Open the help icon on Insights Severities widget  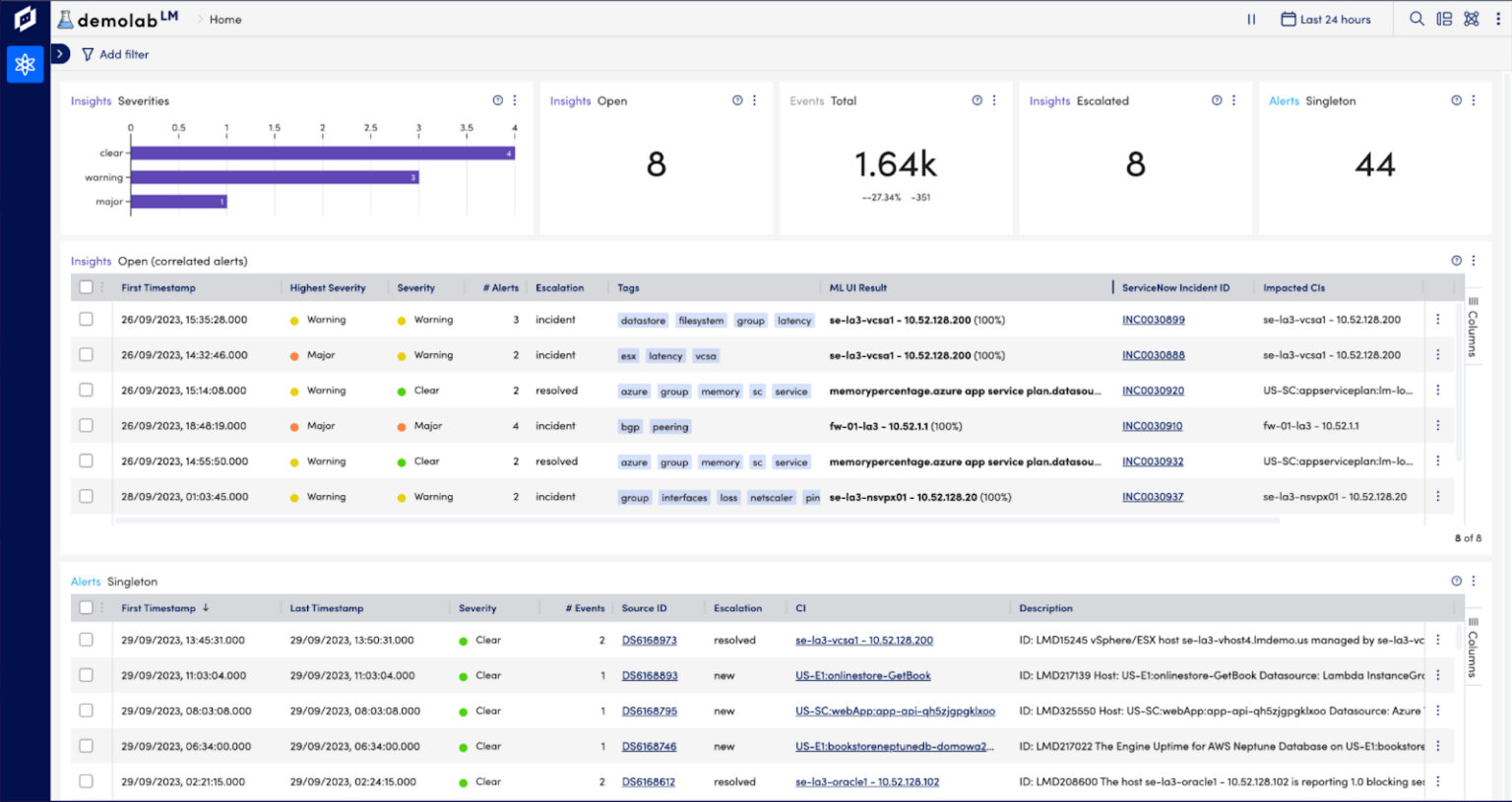[x=497, y=99]
